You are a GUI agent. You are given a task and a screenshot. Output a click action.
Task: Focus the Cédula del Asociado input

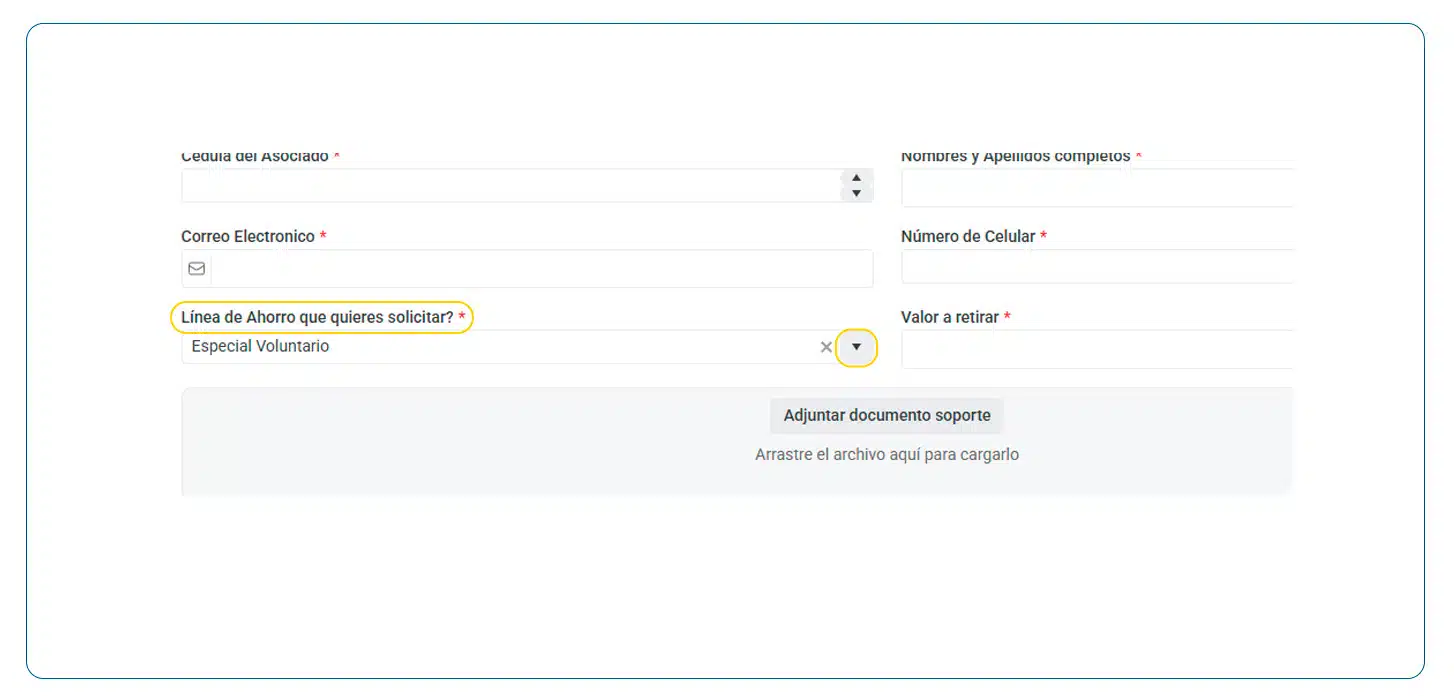510,186
